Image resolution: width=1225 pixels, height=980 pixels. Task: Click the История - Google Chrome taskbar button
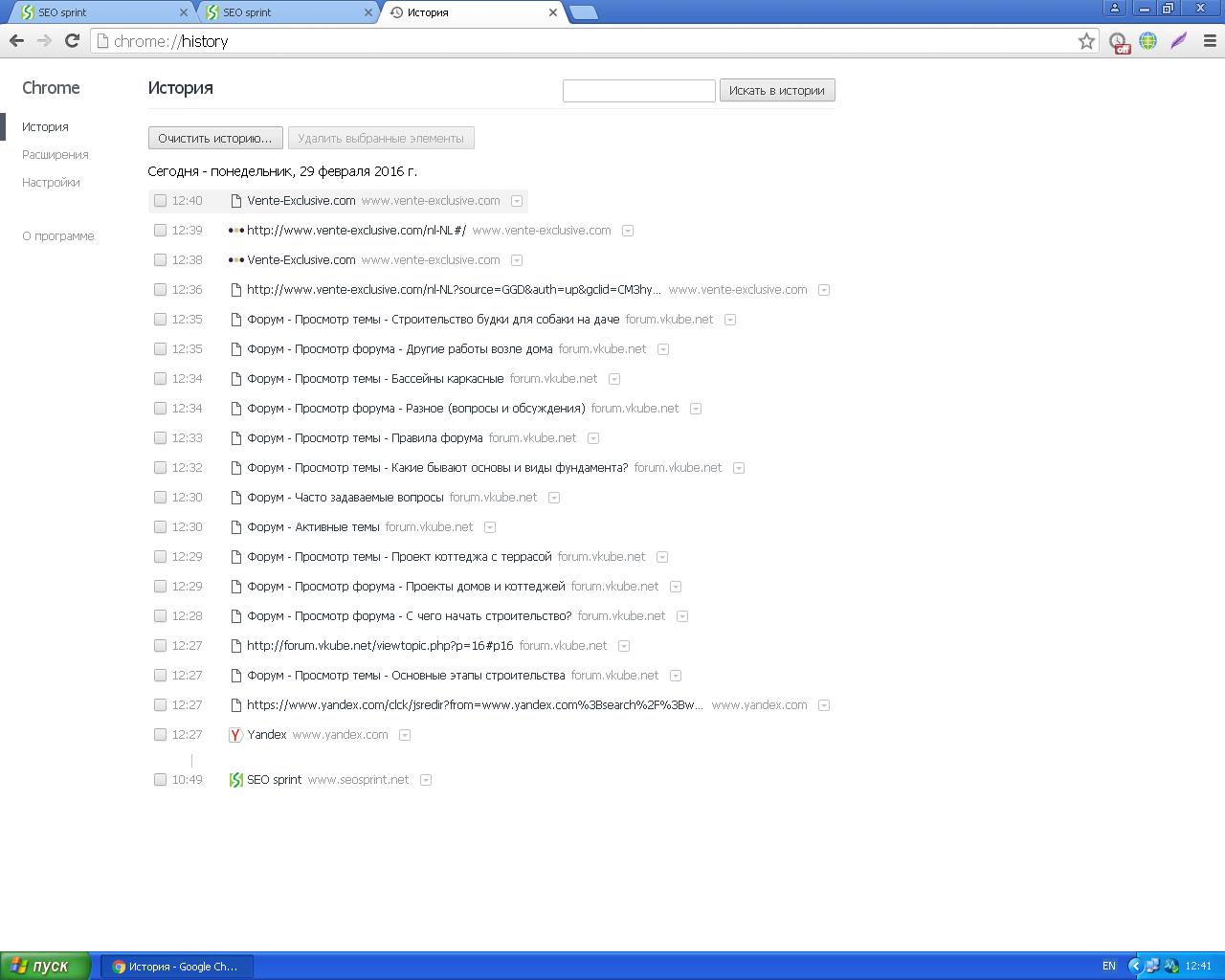pyautogui.click(x=177, y=967)
